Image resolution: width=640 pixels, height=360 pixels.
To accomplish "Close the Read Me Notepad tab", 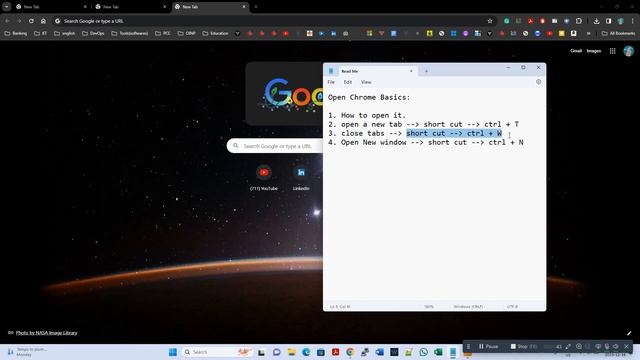I will 411,71.
